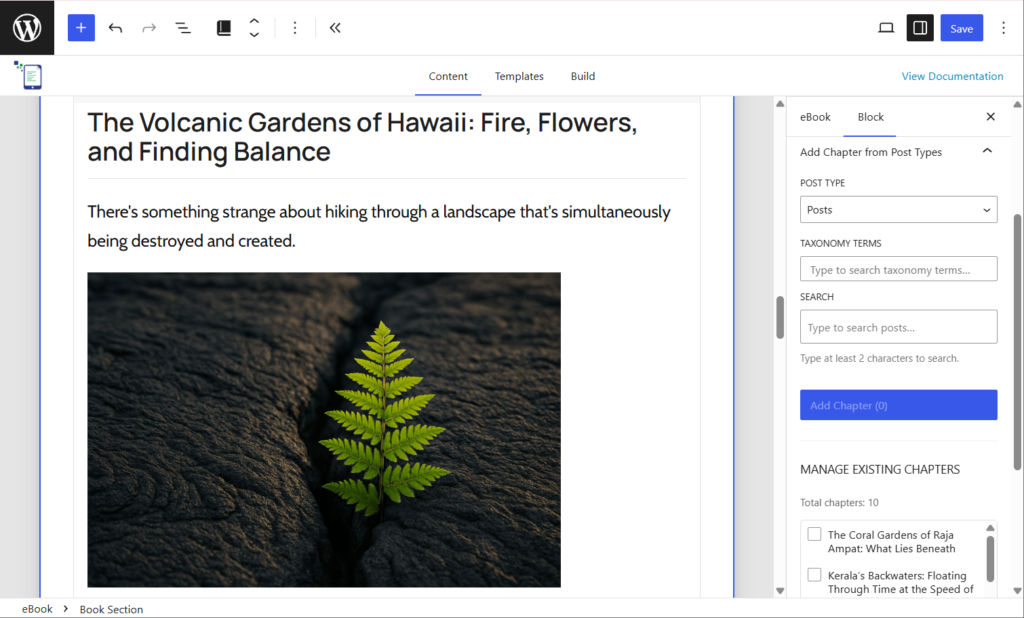Image resolution: width=1024 pixels, height=618 pixels.
Task: Collapse the Add Chapter from Post Types panel
Action: point(987,152)
